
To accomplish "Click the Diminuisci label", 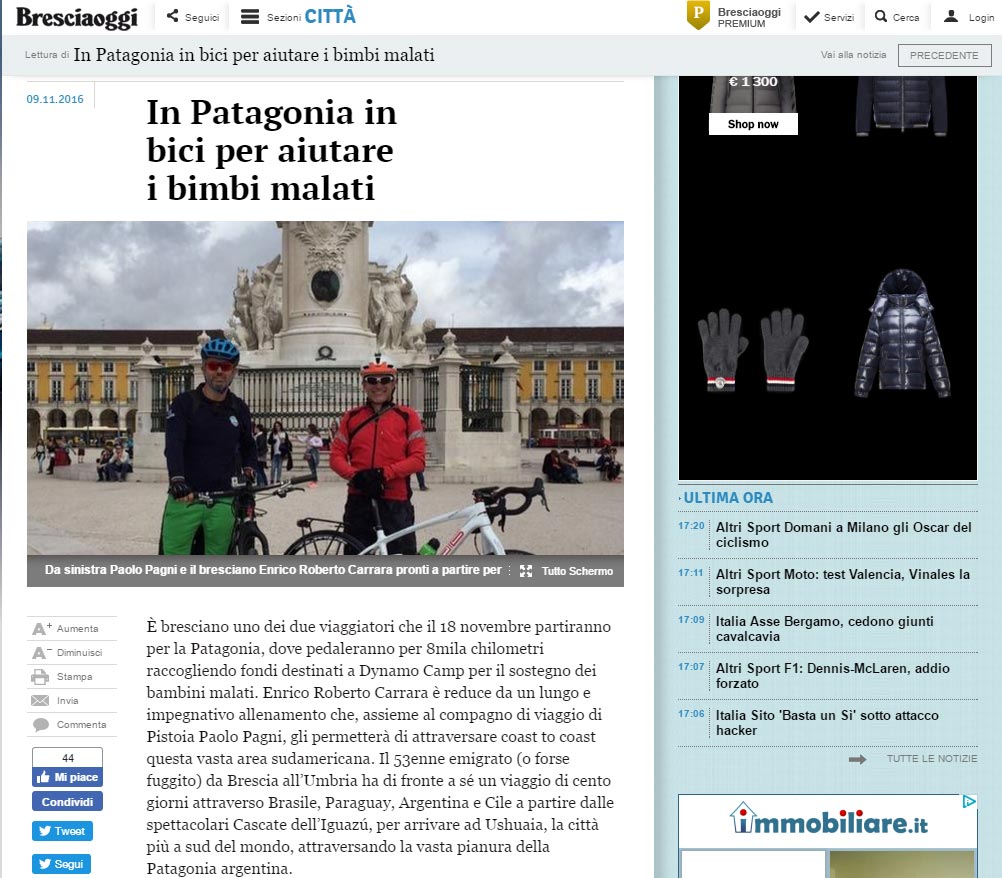I will pos(79,652).
